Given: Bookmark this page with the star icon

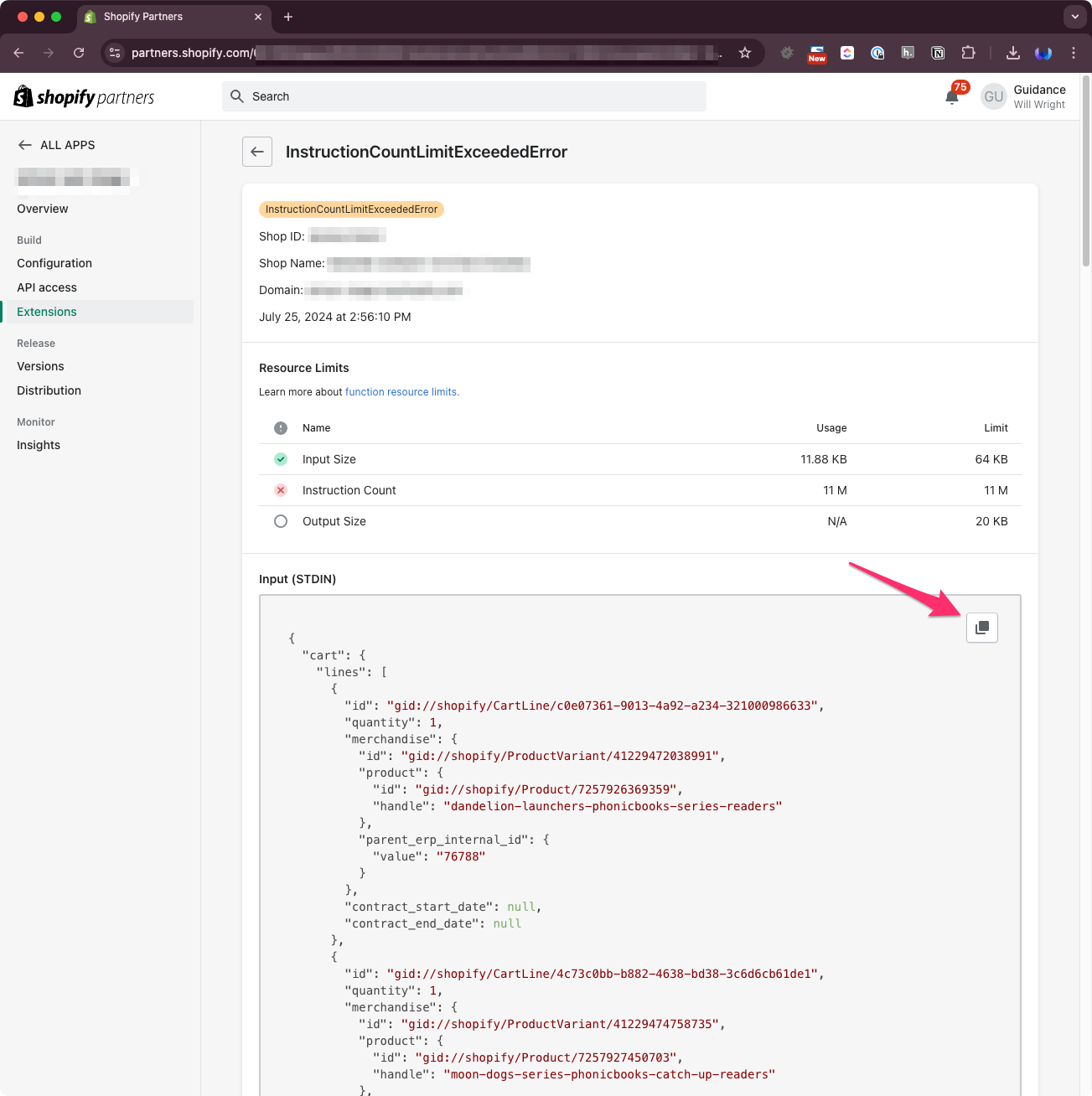Looking at the screenshot, I should (x=745, y=53).
